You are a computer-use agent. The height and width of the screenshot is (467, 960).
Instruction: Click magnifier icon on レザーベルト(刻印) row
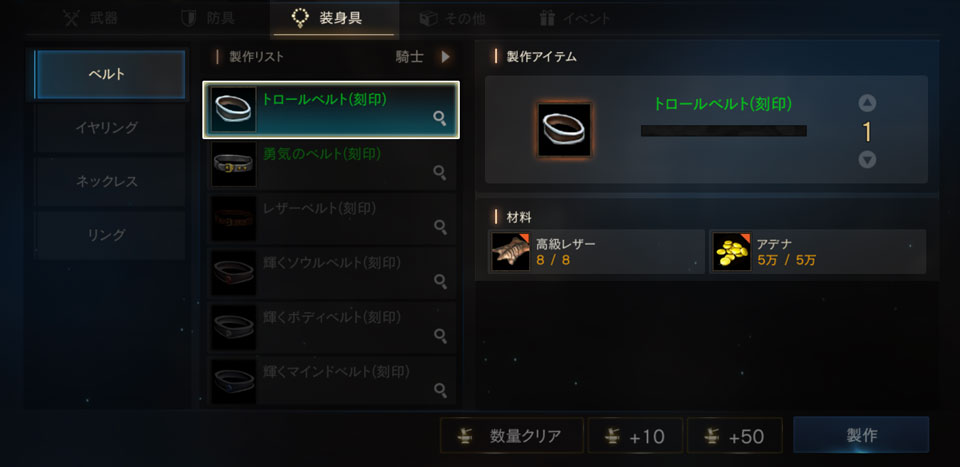tap(439, 226)
